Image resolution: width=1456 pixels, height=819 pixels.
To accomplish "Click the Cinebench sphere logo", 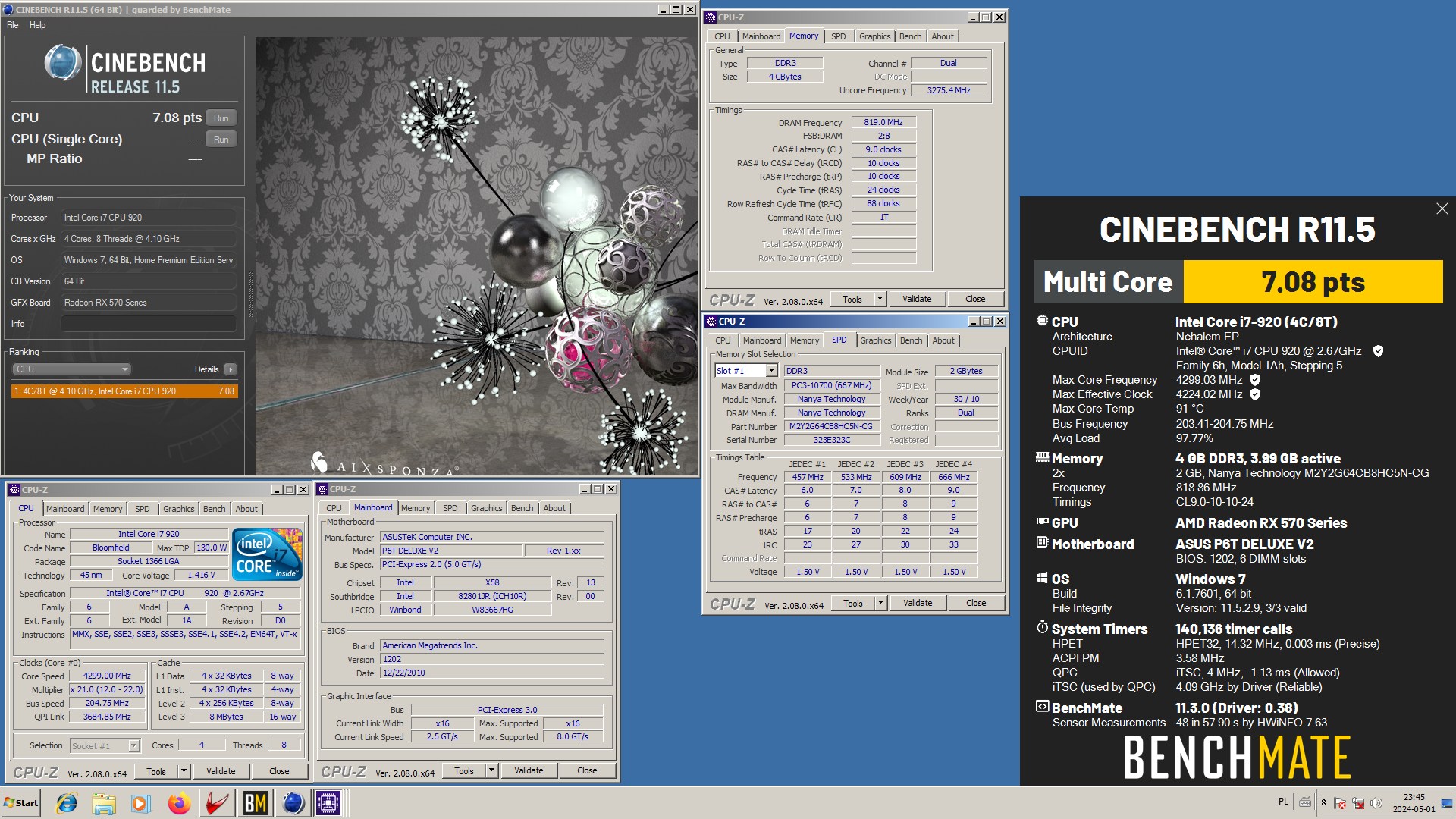I will tap(62, 63).
